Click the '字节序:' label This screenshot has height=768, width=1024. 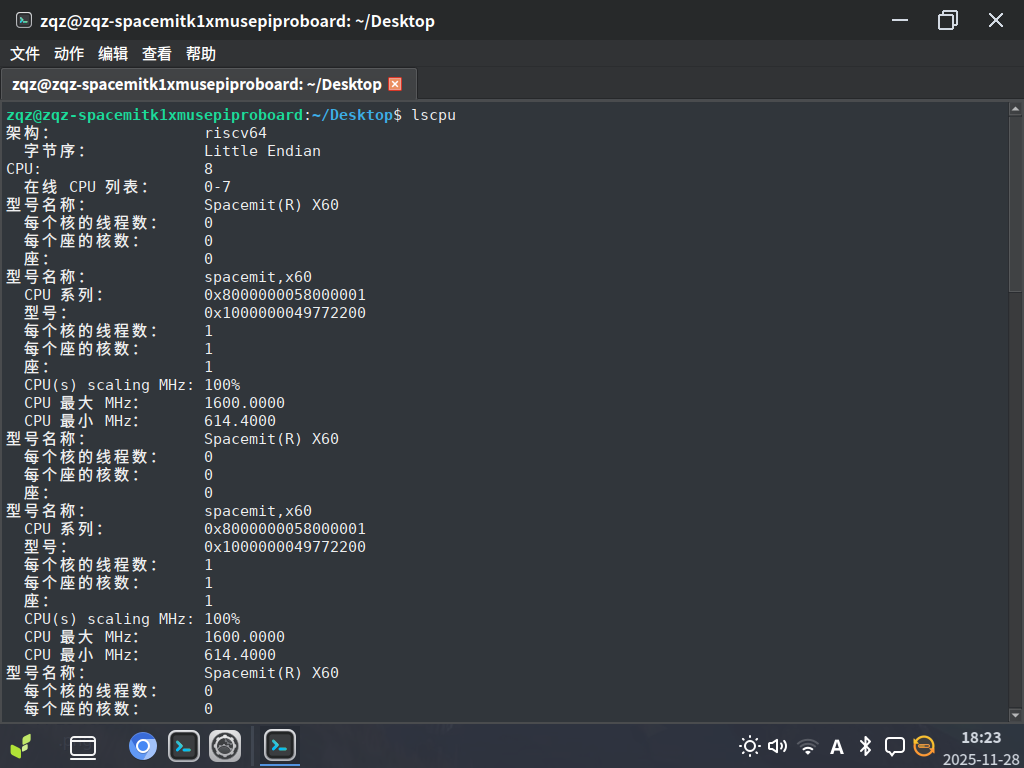pos(55,151)
